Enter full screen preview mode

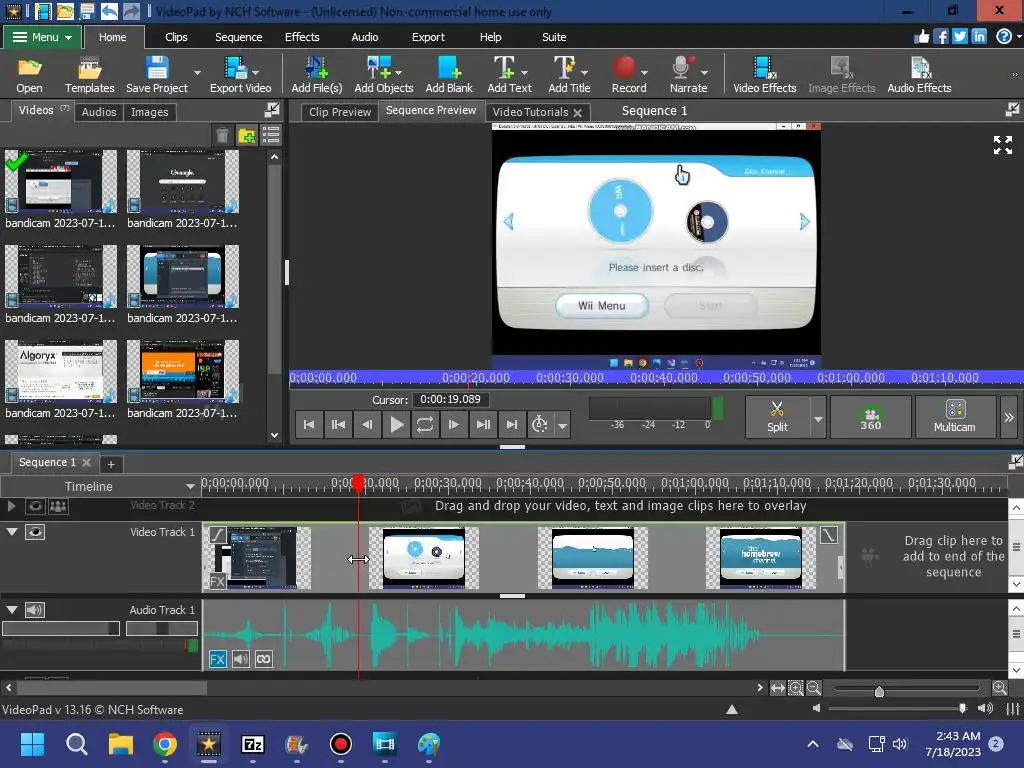tap(1002, 145)
